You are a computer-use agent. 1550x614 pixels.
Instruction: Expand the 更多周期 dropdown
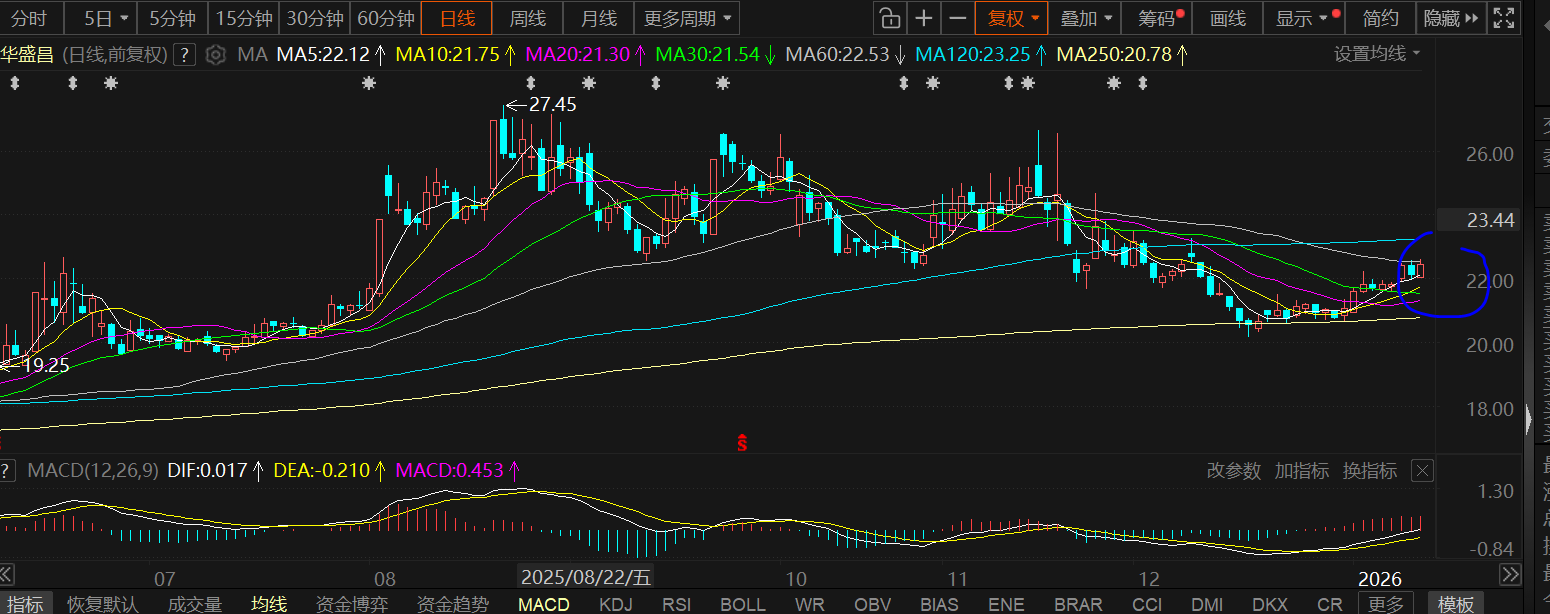(x=686, y=18)
